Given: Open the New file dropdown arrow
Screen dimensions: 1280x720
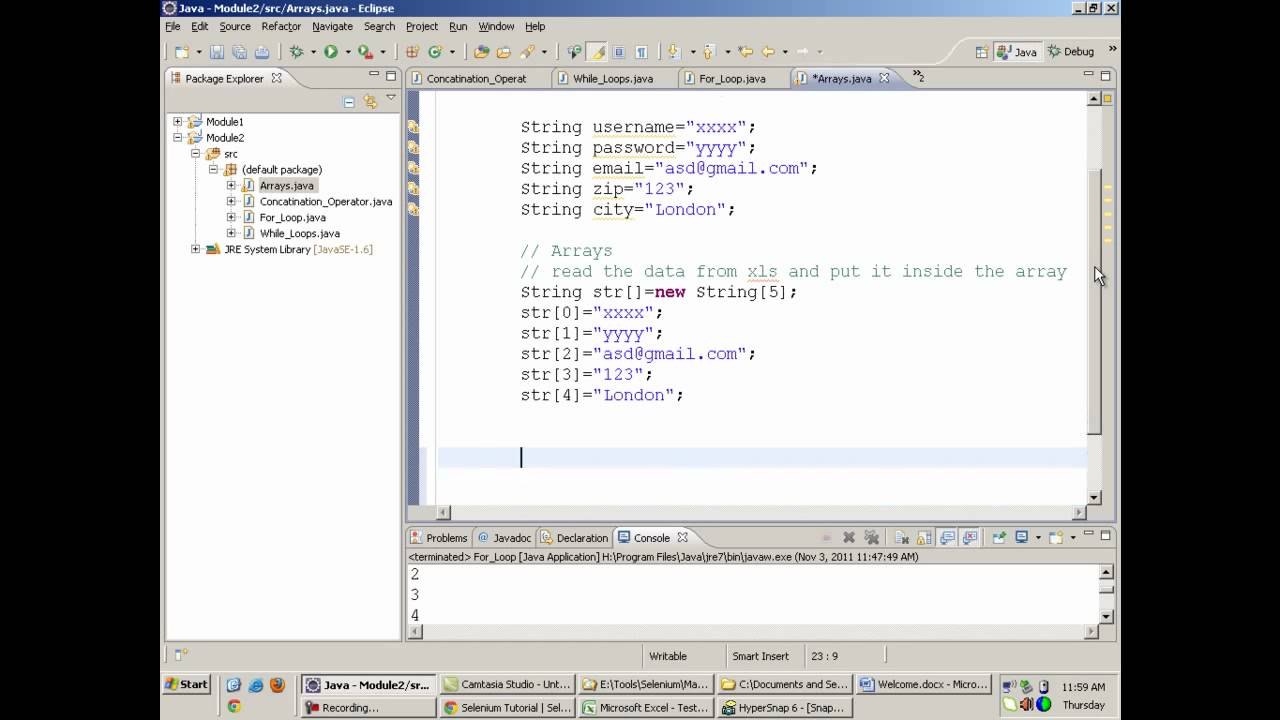Looking at the screenshot, I should click(x=198, y=52).
